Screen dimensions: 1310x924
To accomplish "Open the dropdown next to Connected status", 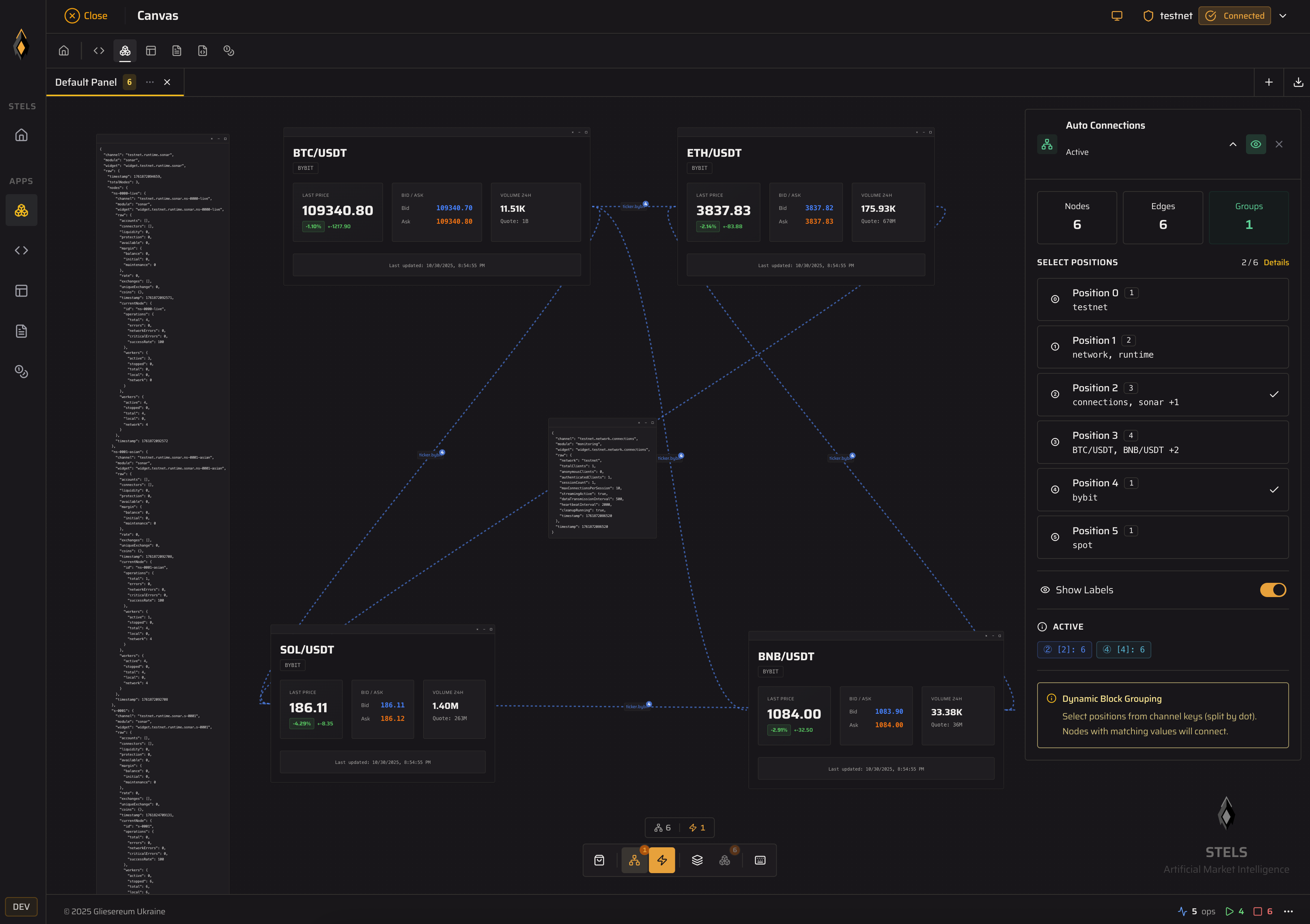I will (1284, 15).
